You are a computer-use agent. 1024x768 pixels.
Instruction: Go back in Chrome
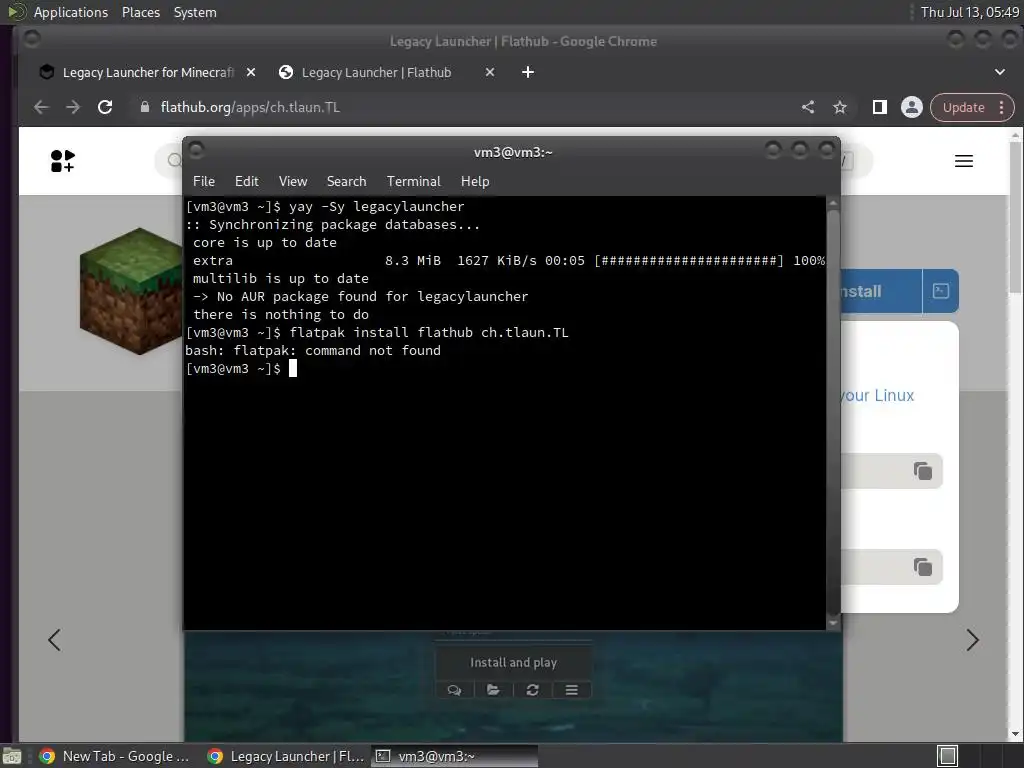pos(41,108)
